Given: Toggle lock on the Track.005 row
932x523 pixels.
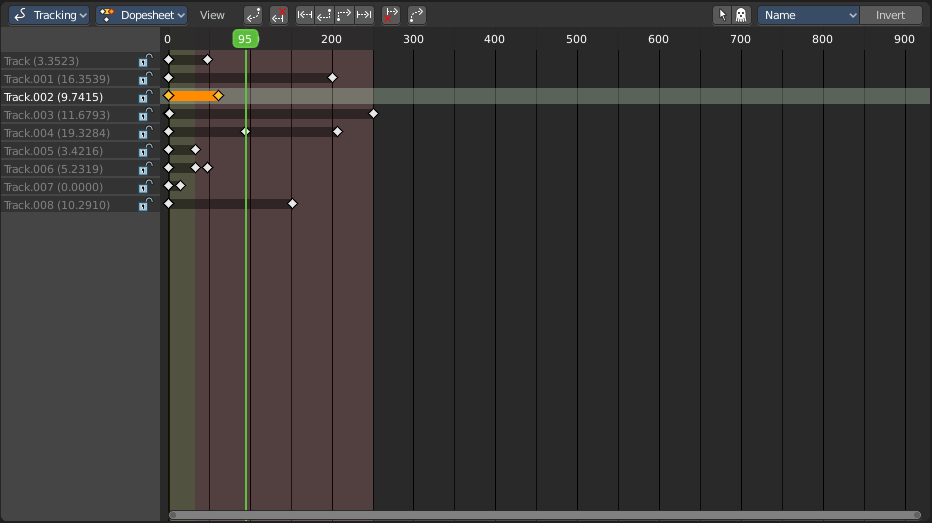Looking at the screenshot, I should 146,150.
